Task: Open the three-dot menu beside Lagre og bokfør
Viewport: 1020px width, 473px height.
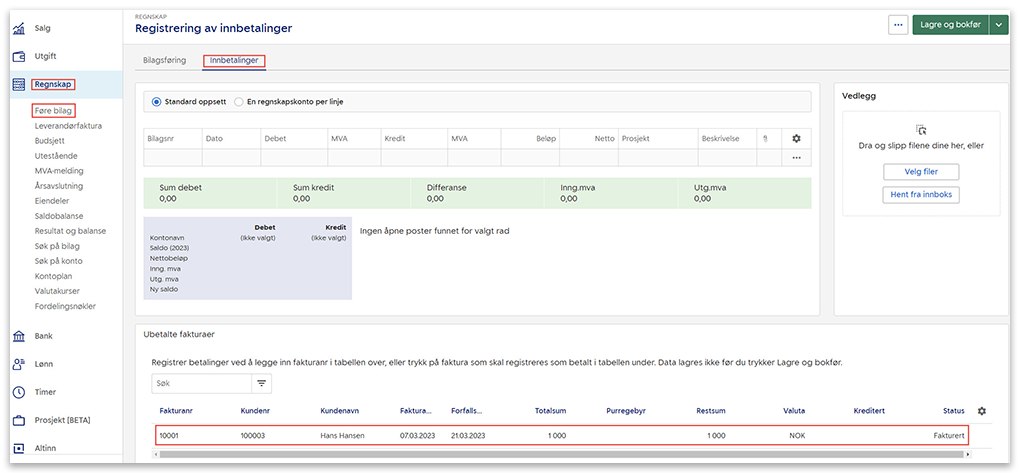Action: click(x=898, y=25)
